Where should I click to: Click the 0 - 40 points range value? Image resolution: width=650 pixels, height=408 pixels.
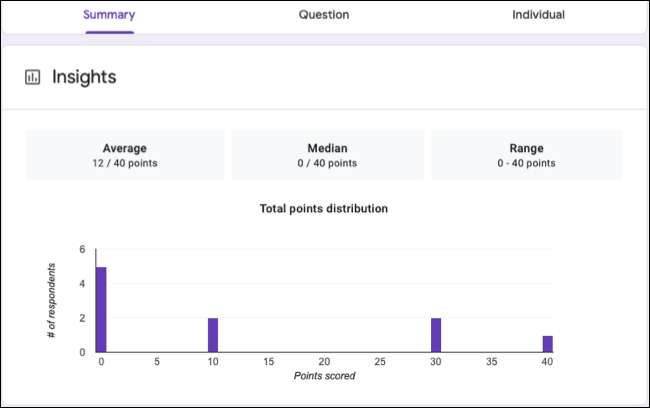coord(526,163)
